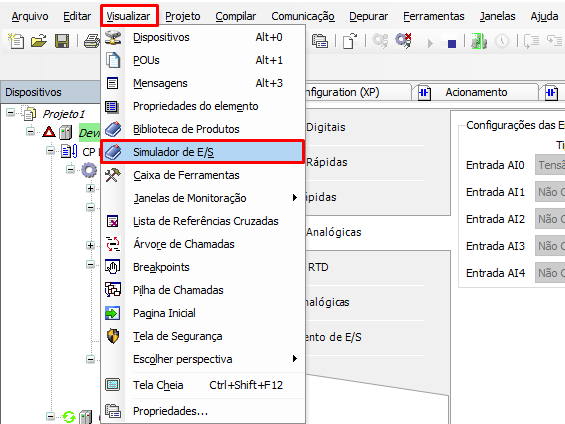Select Dispositivos in the Visualizar menu
This screenshot has height=424, width=565.
point(203,37)
